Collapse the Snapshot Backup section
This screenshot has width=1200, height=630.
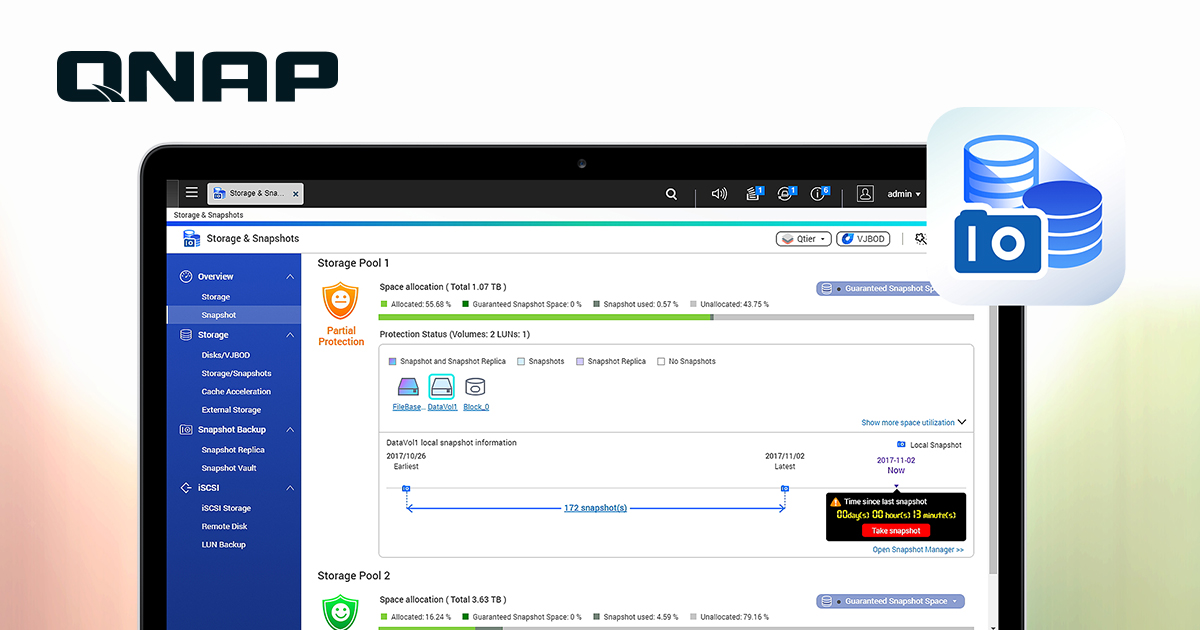288,429
